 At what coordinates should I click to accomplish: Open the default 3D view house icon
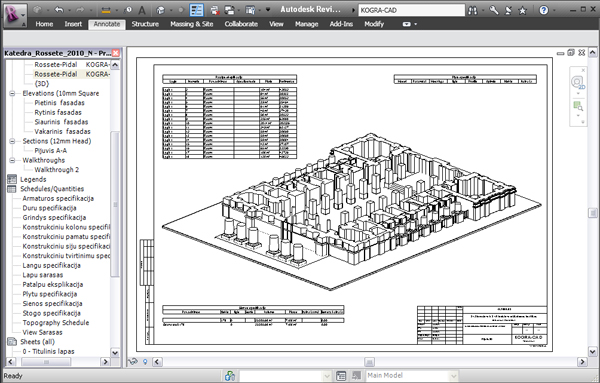point(160,10)
